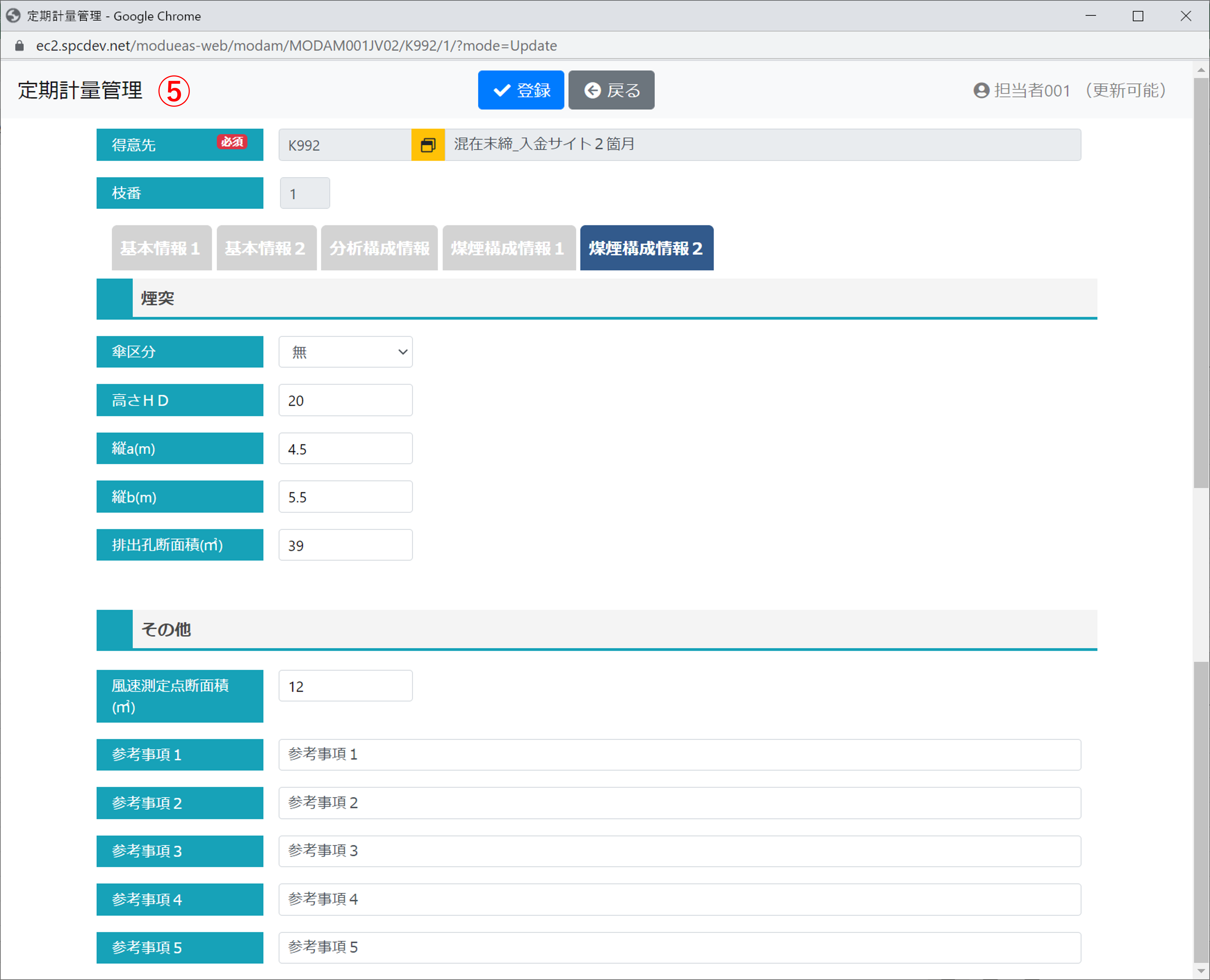The height and width of the screenshot is (980, 1210).
Task: Click the scrollbar up arrow
Action: [x=1201, y=70]
